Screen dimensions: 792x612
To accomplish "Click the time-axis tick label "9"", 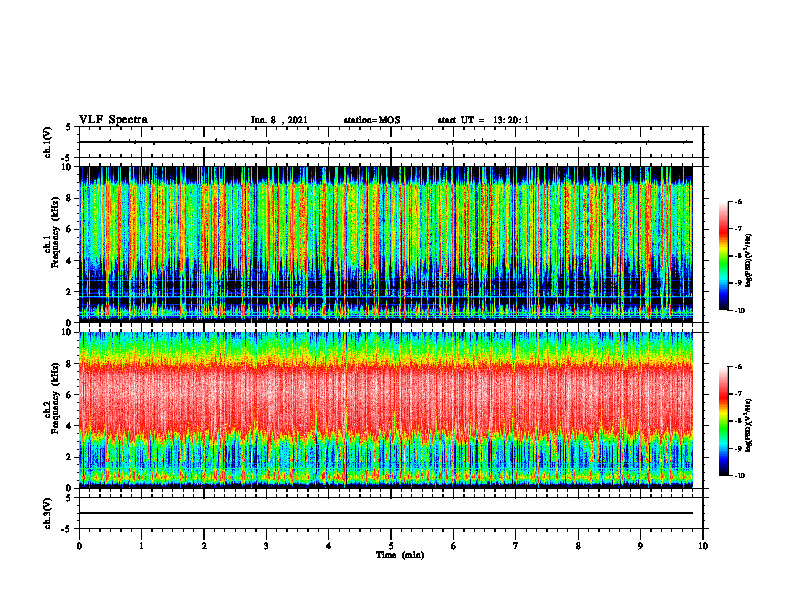I will pos(640,546).
